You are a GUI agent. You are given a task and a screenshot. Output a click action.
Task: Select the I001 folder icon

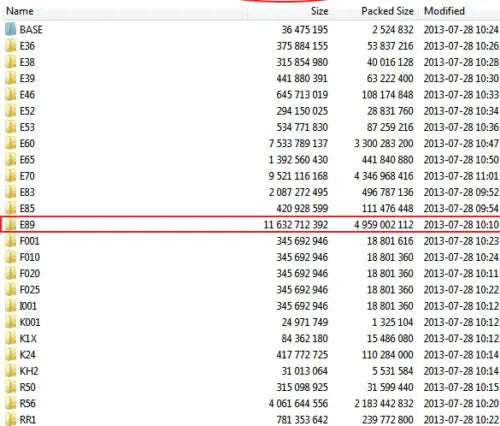10,306
